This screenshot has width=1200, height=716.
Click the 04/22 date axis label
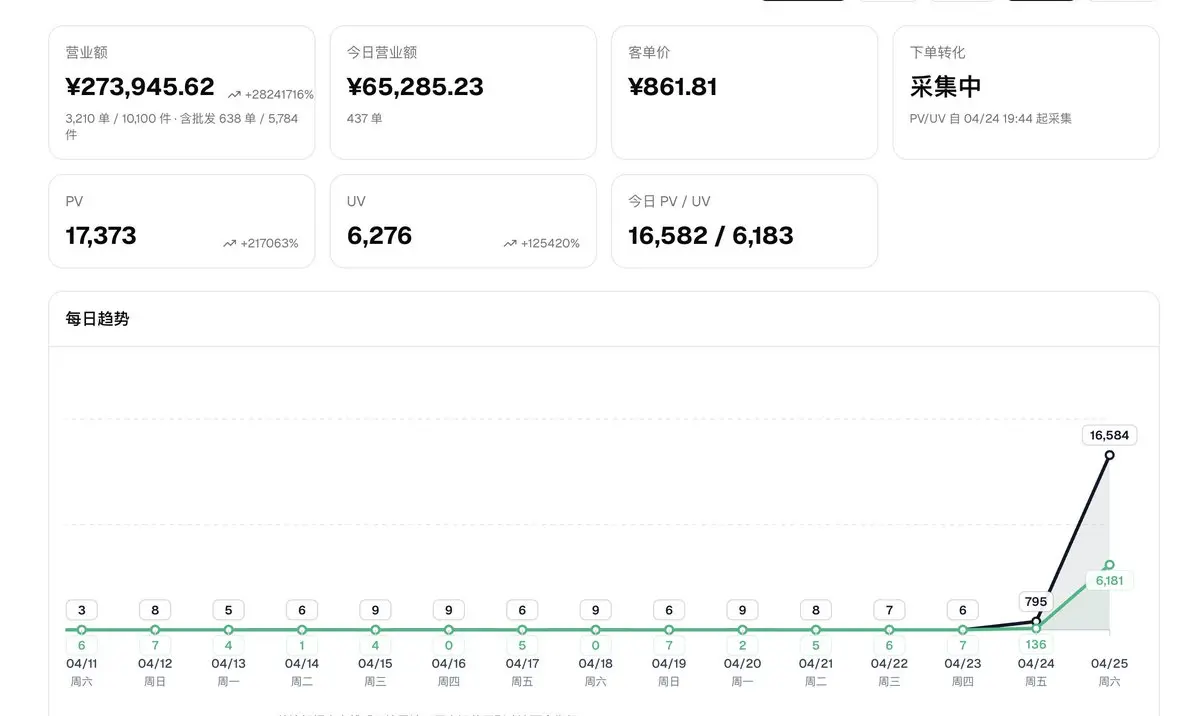coord(889,664)
